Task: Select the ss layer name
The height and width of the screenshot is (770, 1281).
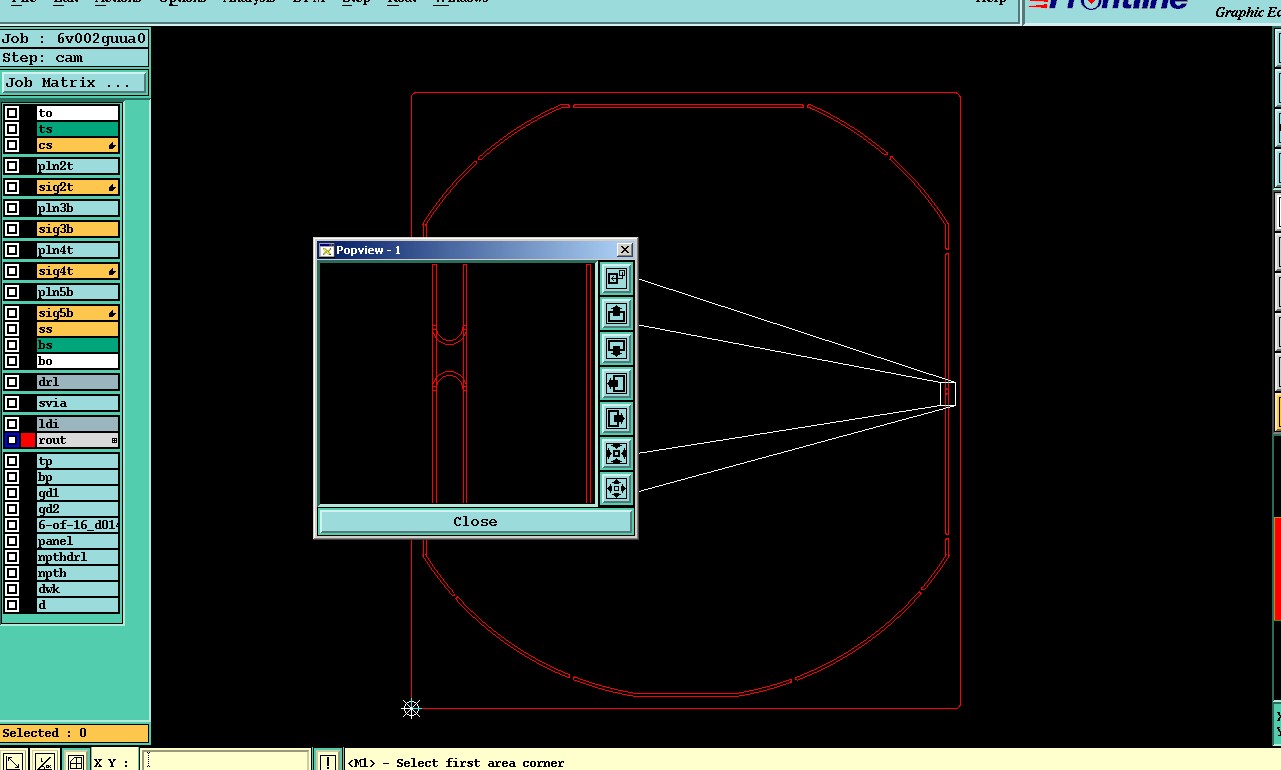Action: pos(78,329)
